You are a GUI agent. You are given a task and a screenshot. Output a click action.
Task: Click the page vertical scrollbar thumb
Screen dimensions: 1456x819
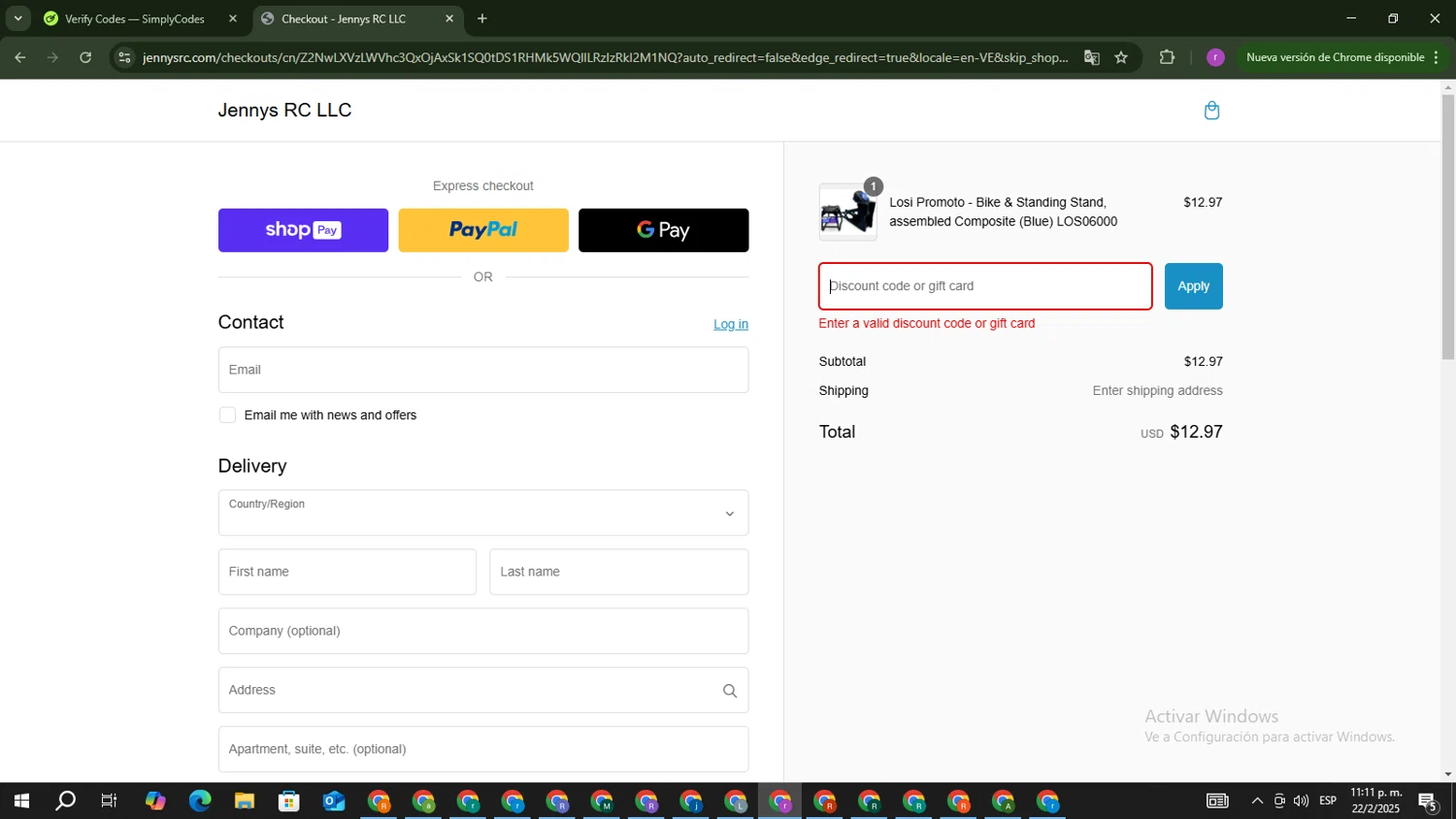coord(1448,227)
